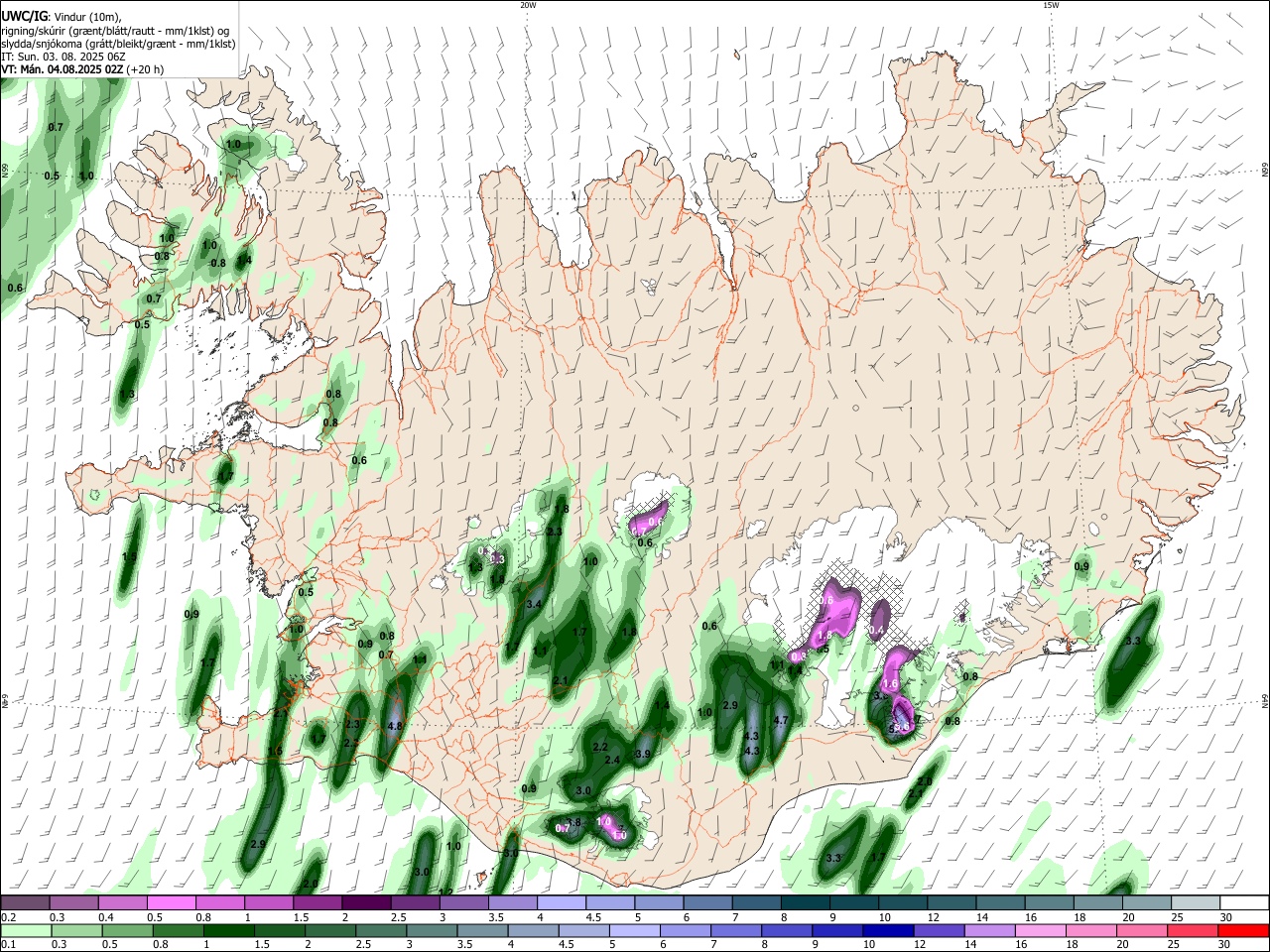
Task: Click the '0.4' value in the purple snow patch
Action: tap(877, 631)
